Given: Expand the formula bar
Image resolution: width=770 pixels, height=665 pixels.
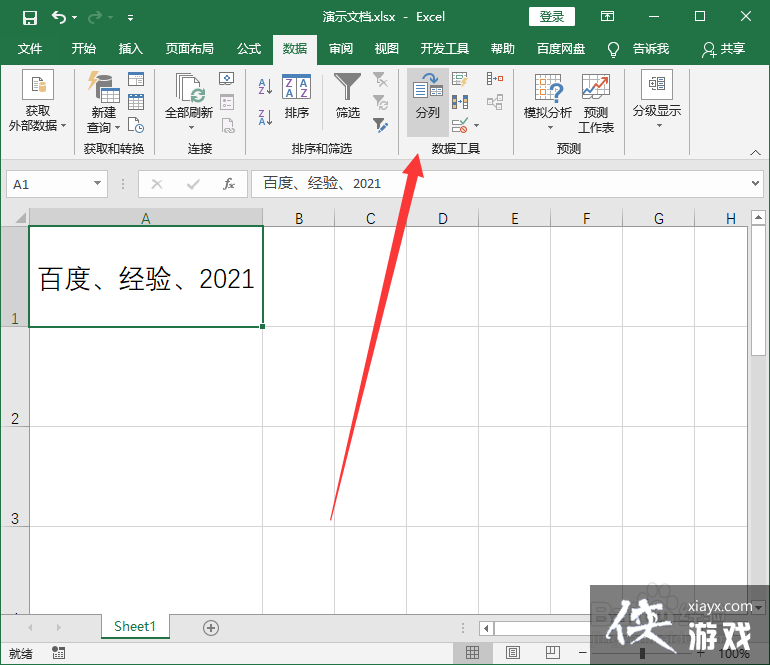Looking at the screenshot, I should click(755, 184).
